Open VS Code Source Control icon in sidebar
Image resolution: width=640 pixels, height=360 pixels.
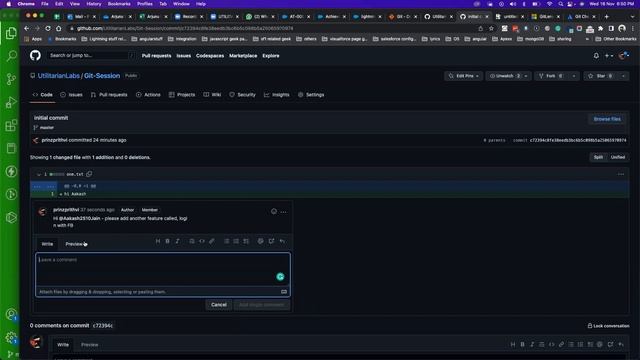tap(11, 79)
